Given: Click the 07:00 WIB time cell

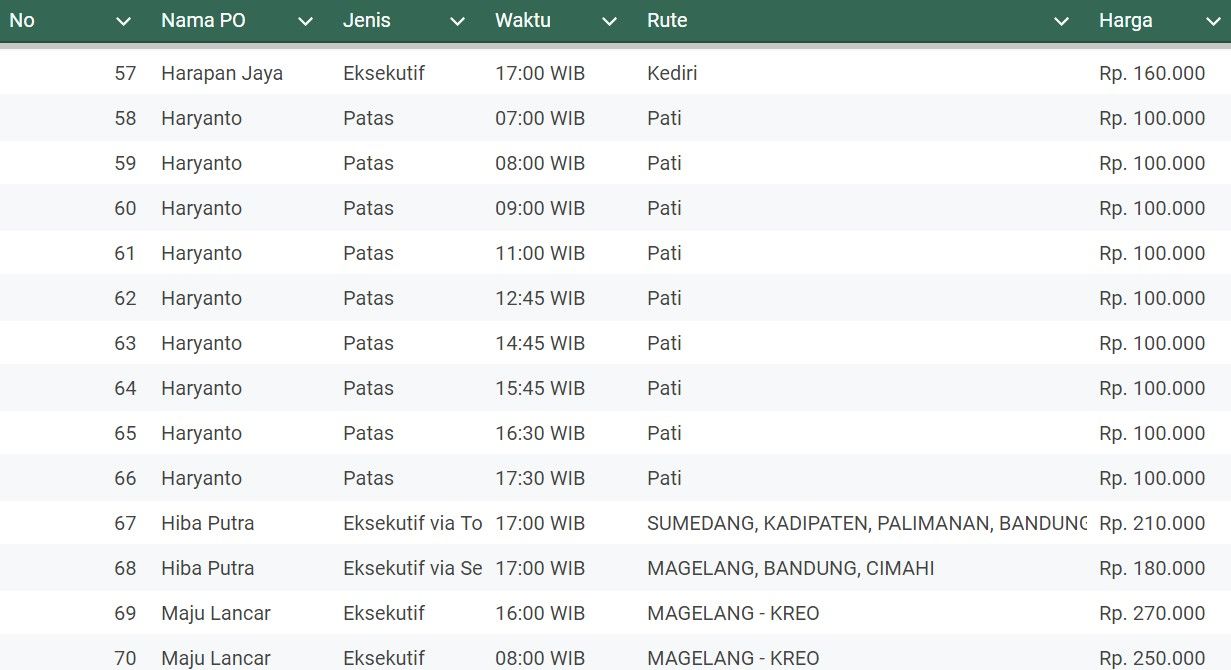Looking at the screenshot, I should click(x=540, y=118).
